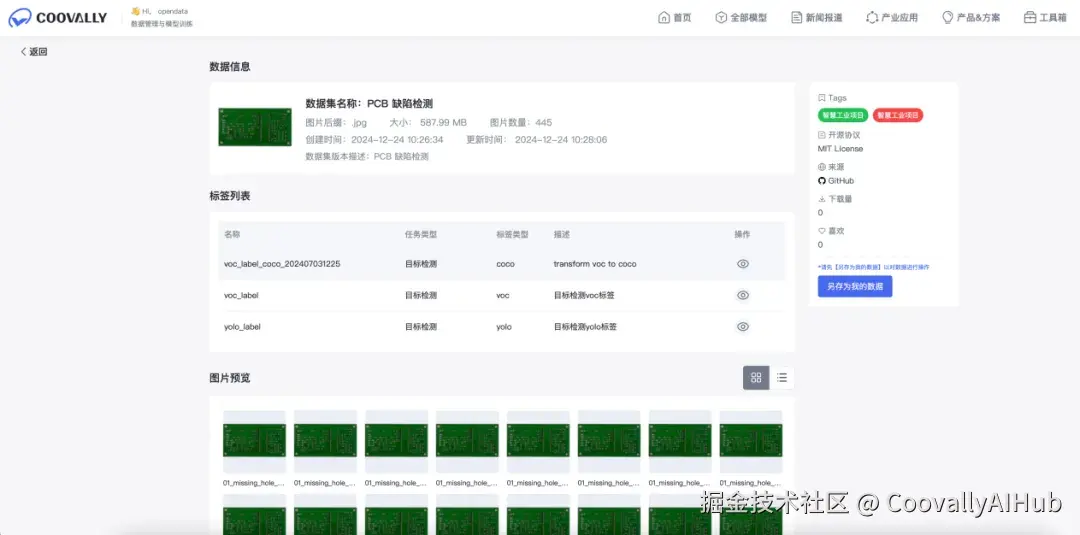This screenshot has width=1080, height=535.
Task: Open 新闻报道 menu
Action: (817, 18)
